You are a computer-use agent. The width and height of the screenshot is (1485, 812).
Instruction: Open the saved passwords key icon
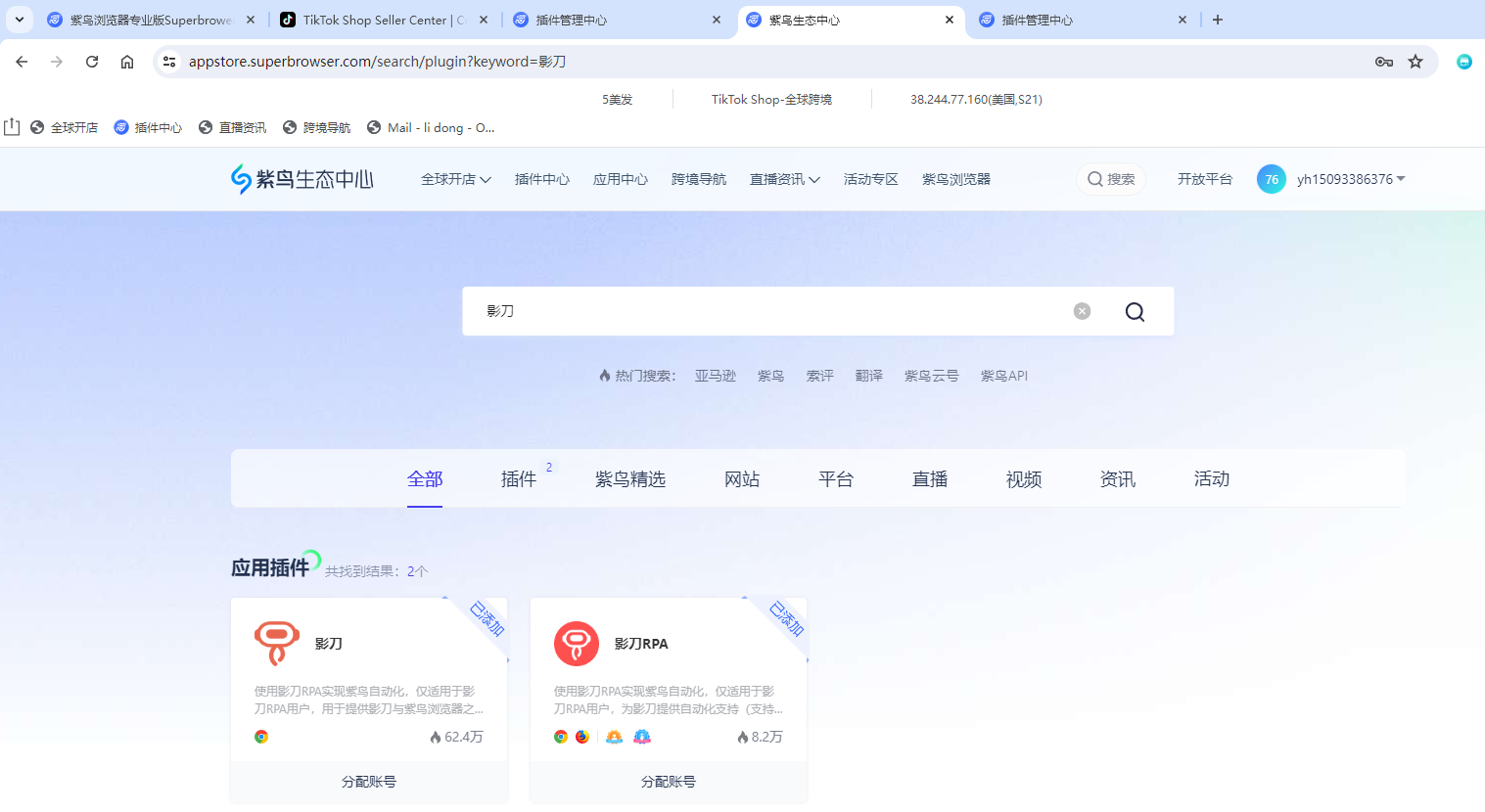(1384, 62)
